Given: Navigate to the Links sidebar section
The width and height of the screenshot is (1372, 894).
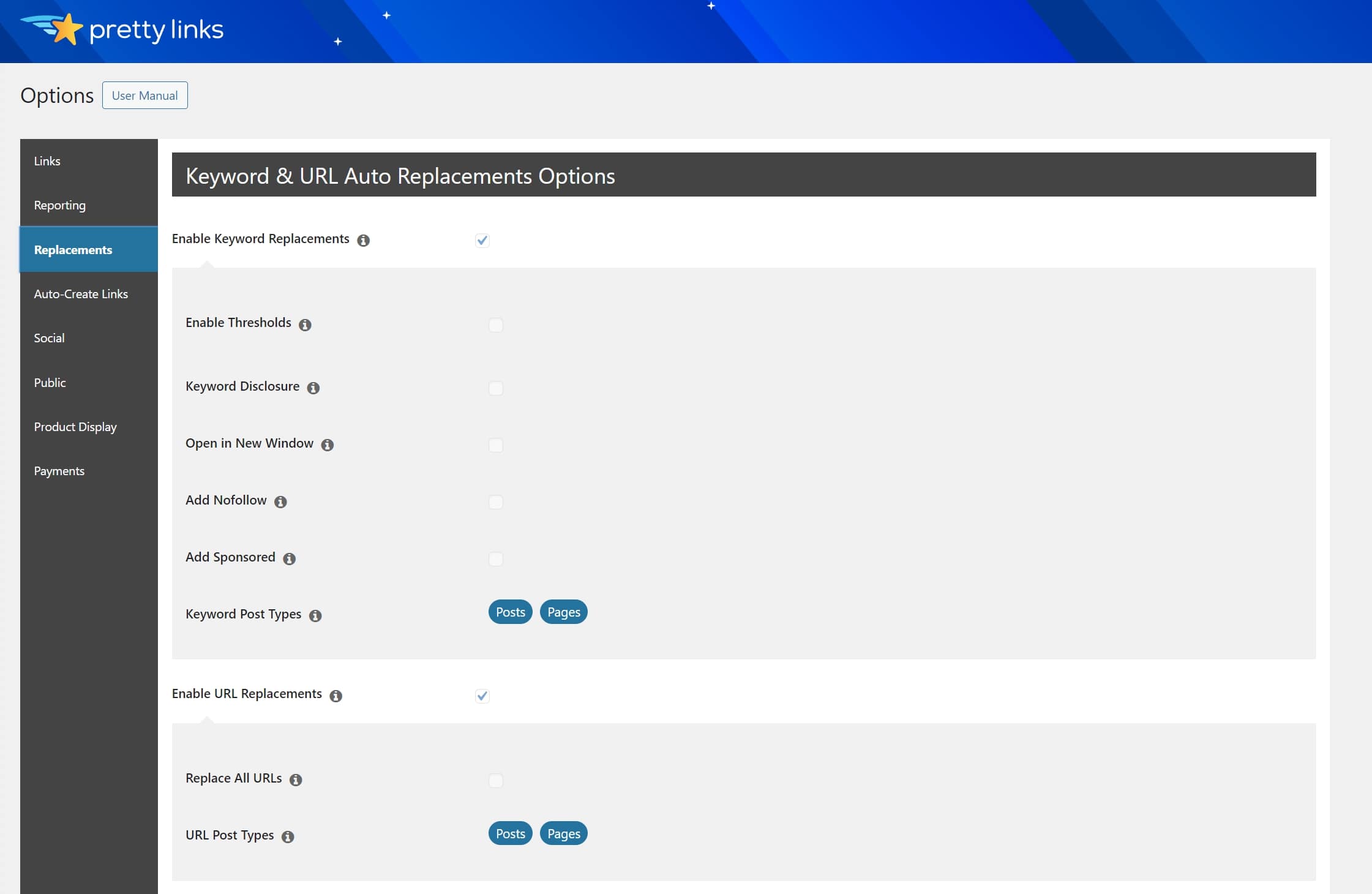Looking at the screenshot, I should [x=89, y=160].
